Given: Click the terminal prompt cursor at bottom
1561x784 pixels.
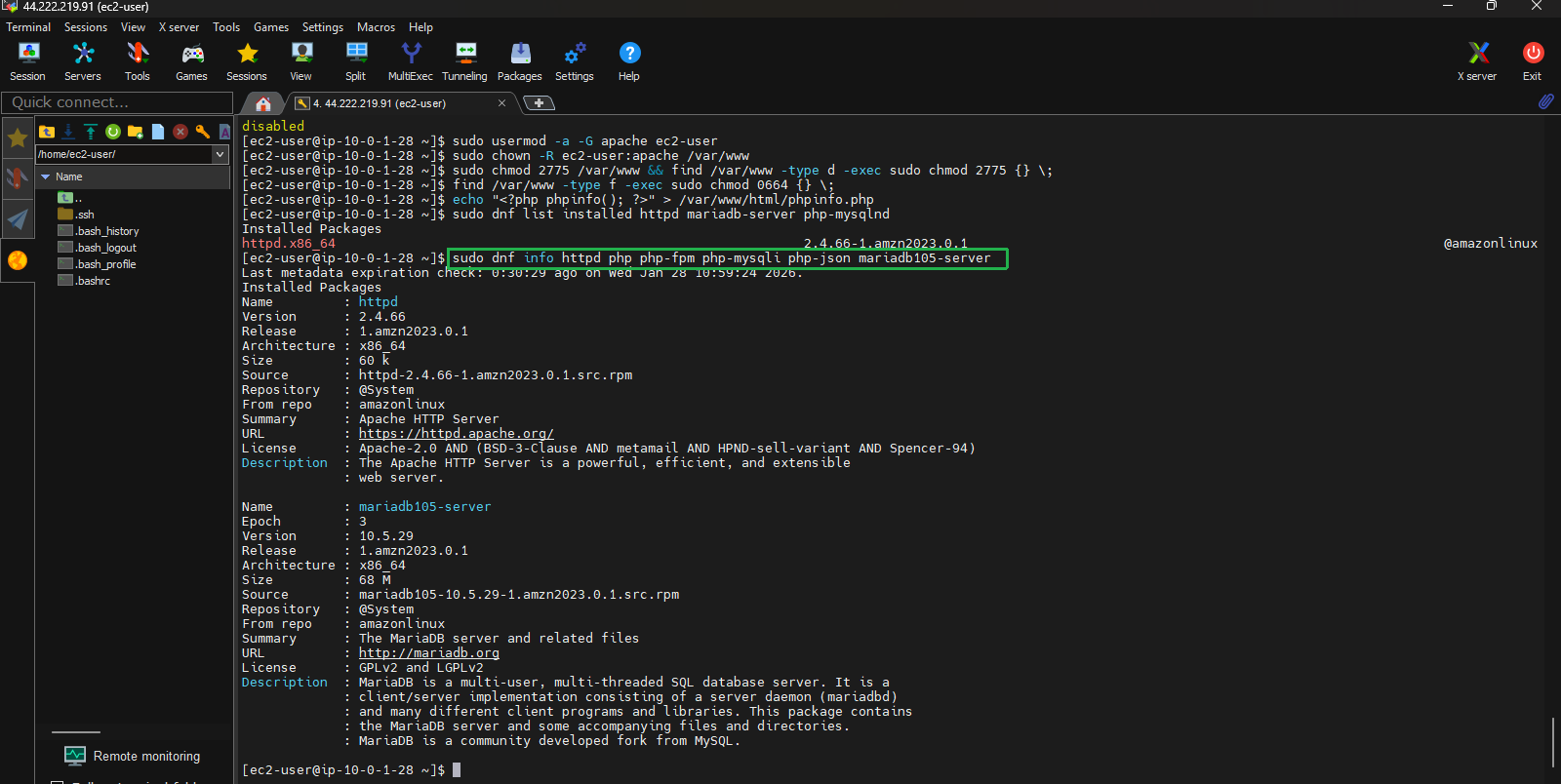Looking at the screenshot, I should click(457, 770).
